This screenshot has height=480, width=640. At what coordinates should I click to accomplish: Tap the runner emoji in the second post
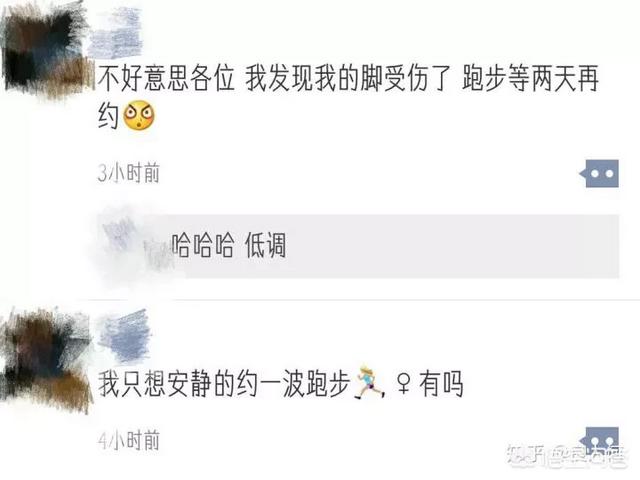coord(369,382)
